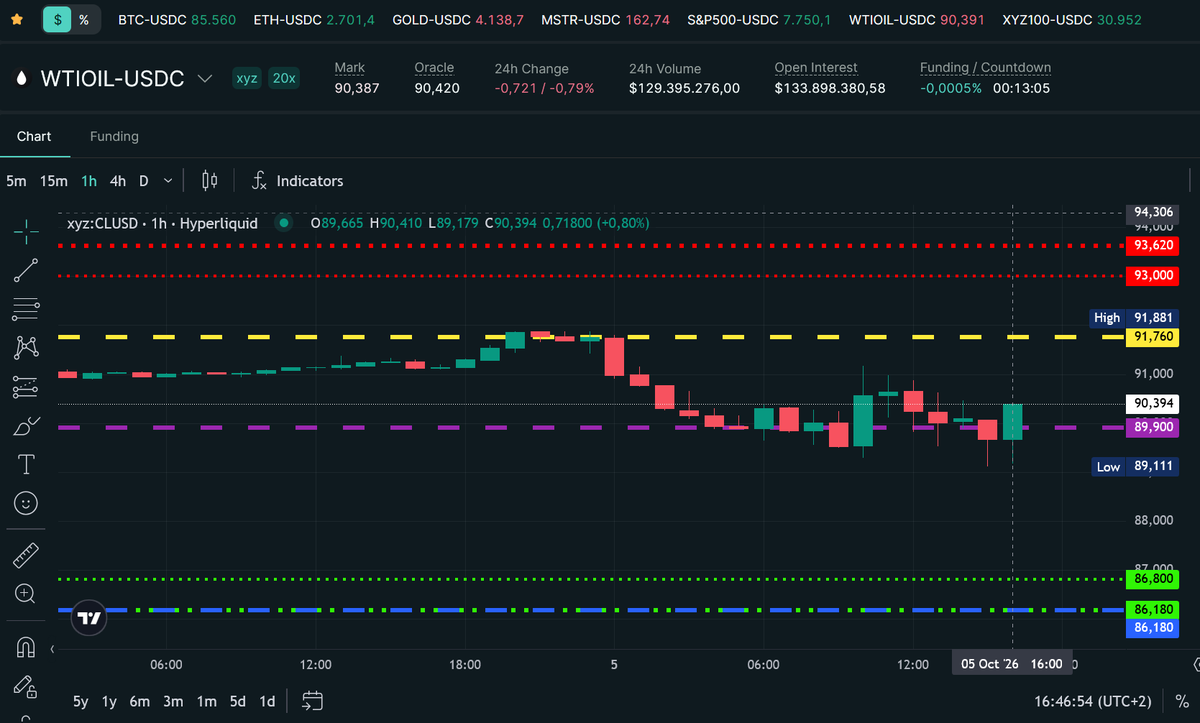Viewport: 1200px width, 723px height.
Task: Click the Oracle price label
Action: (x=434, y=68)
